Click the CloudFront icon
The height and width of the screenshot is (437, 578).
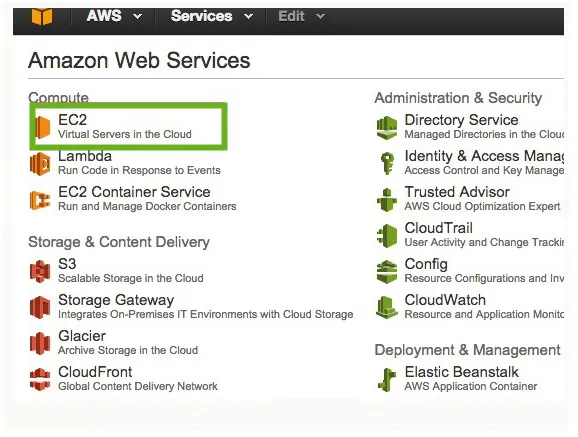(x=40, y=379)
